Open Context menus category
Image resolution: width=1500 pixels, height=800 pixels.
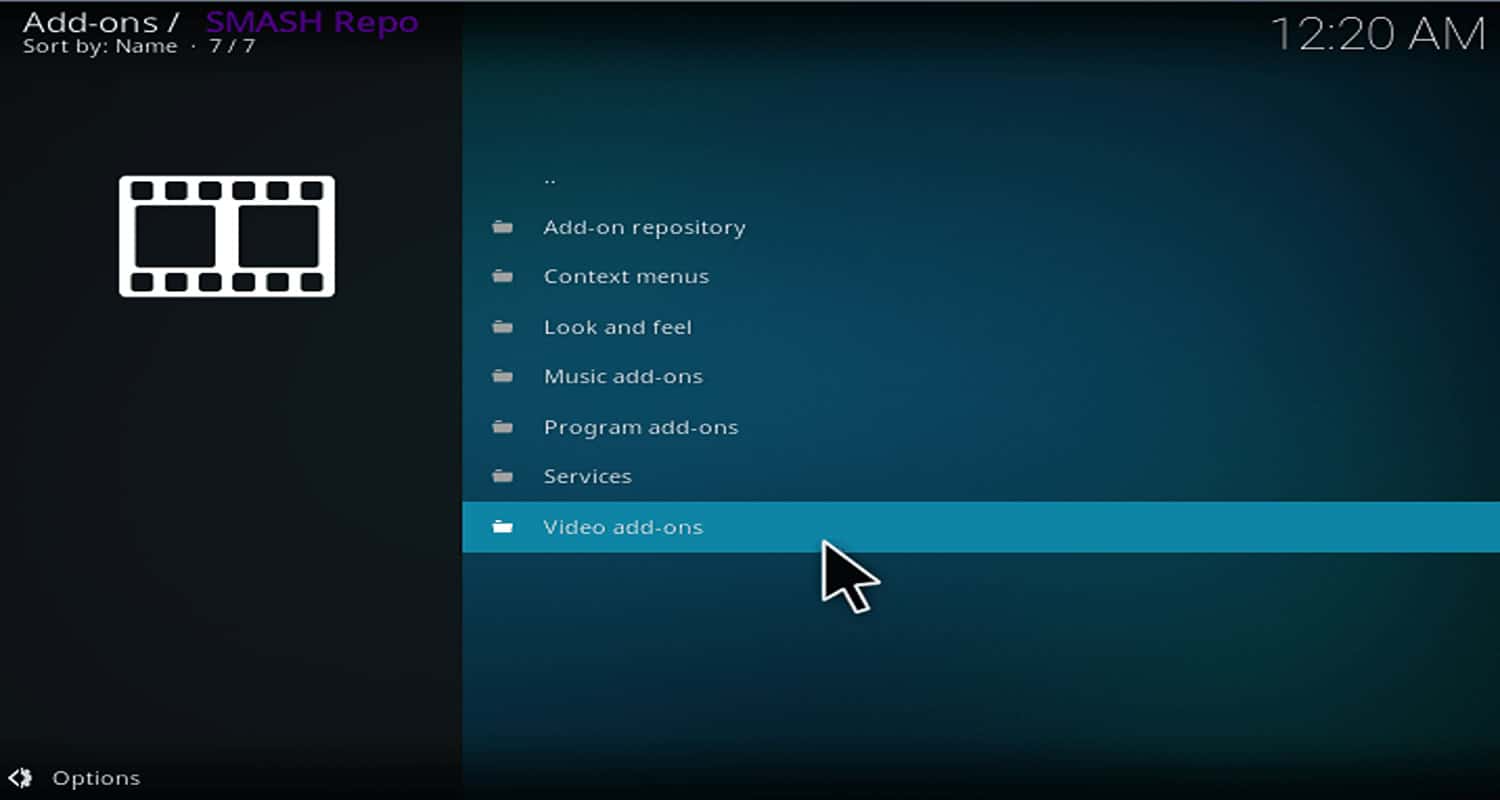(x=980, y=277)
